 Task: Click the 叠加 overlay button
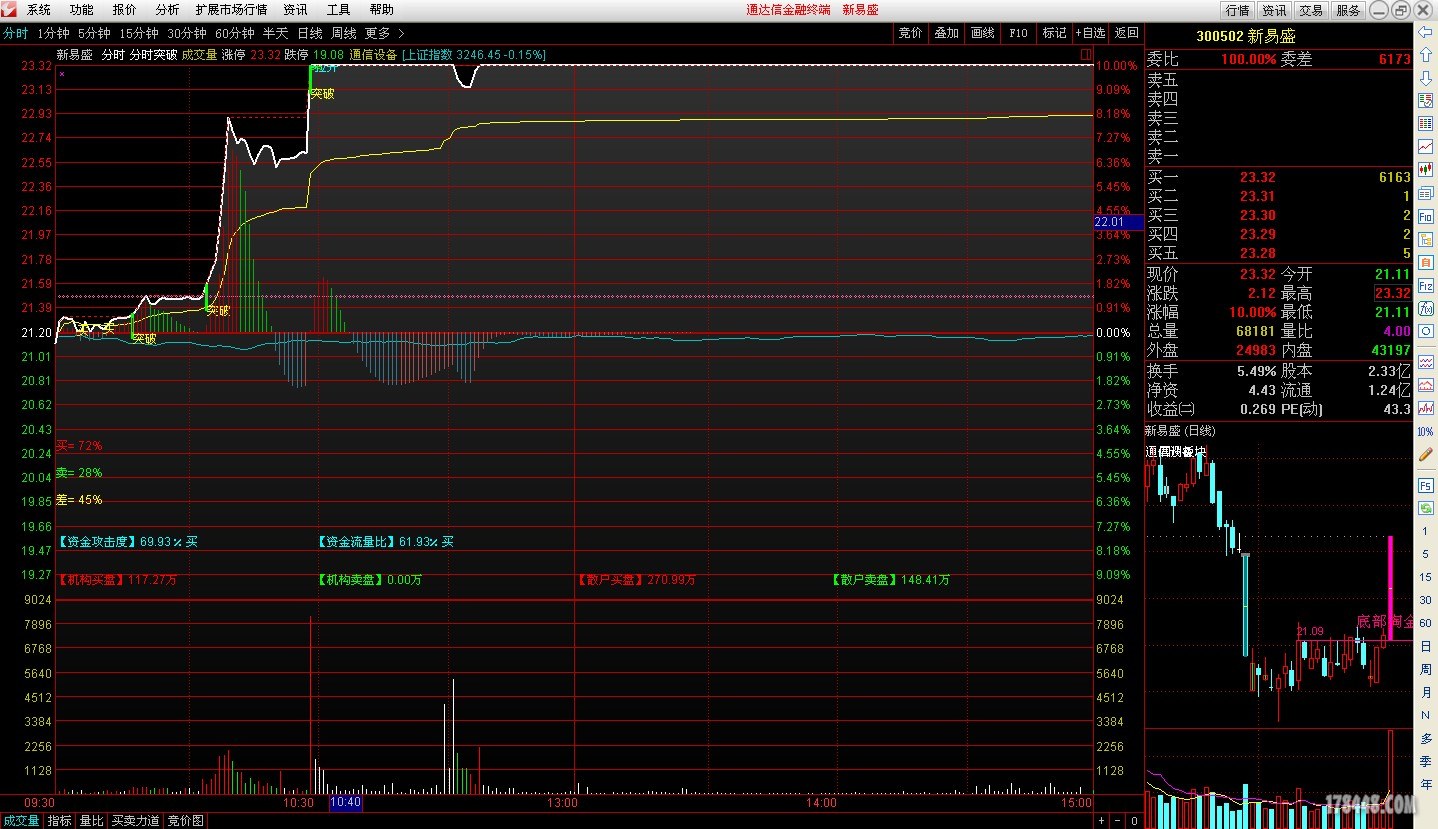click(946, 33)
